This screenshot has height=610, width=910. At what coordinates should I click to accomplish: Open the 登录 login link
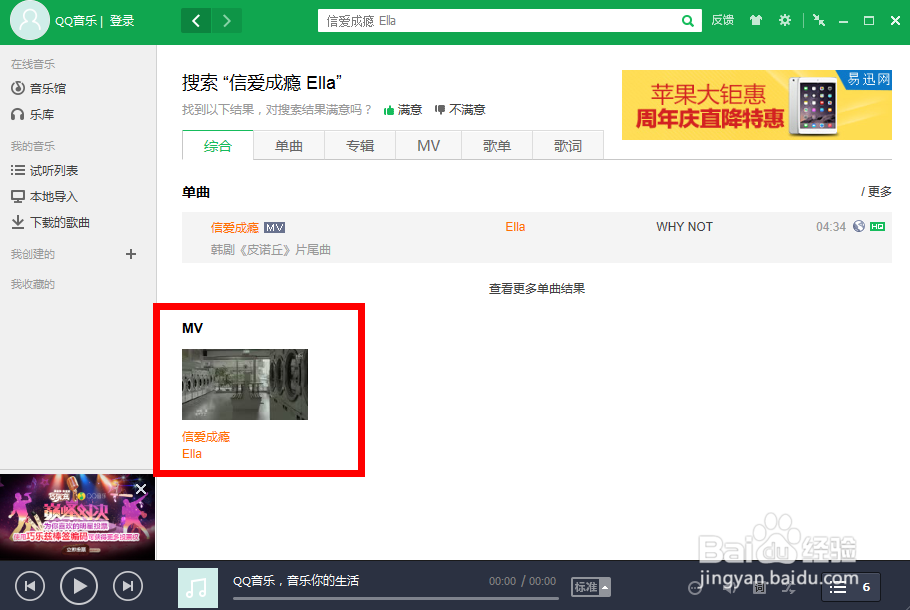122,21
